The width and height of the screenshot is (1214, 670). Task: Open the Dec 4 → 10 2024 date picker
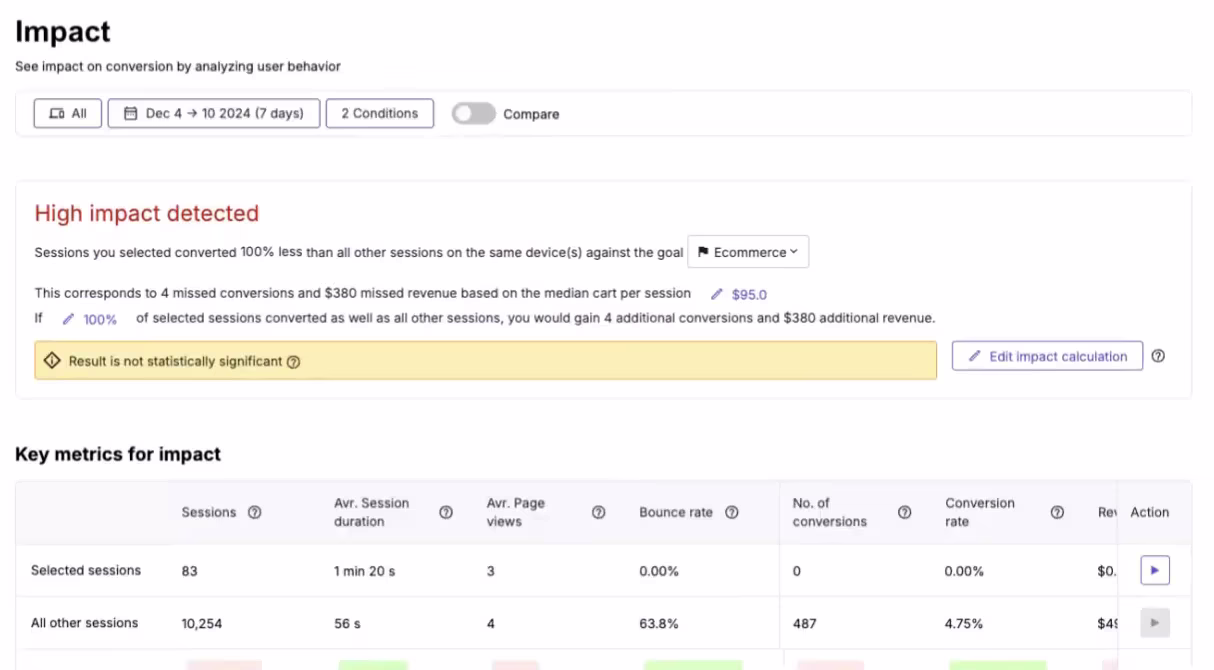214,113
